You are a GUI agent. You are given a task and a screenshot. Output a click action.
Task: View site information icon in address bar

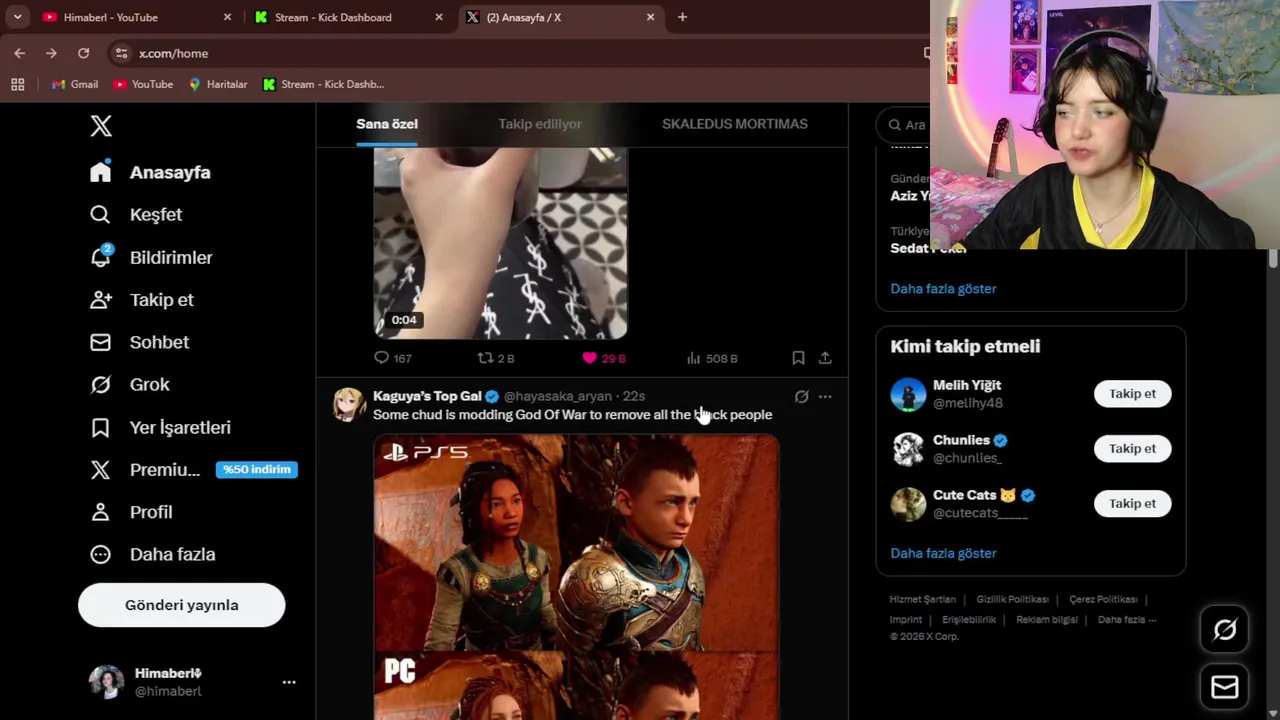point(121,53)
